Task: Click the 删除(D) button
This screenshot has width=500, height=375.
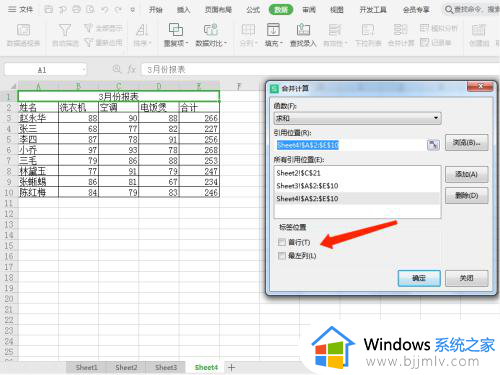Action: click(466, 195)
